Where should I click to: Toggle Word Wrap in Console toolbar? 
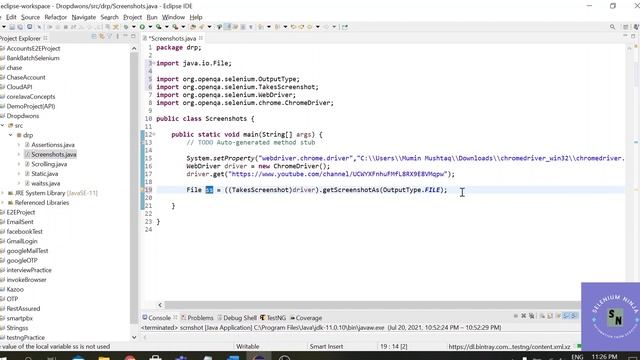click(558, 316)
